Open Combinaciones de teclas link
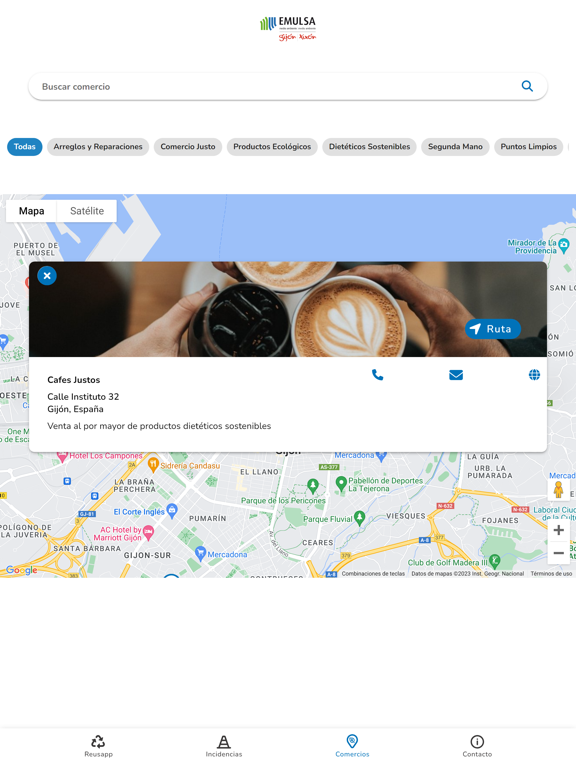This screenshot has height=768, width=576. click(x=373, y=574)
